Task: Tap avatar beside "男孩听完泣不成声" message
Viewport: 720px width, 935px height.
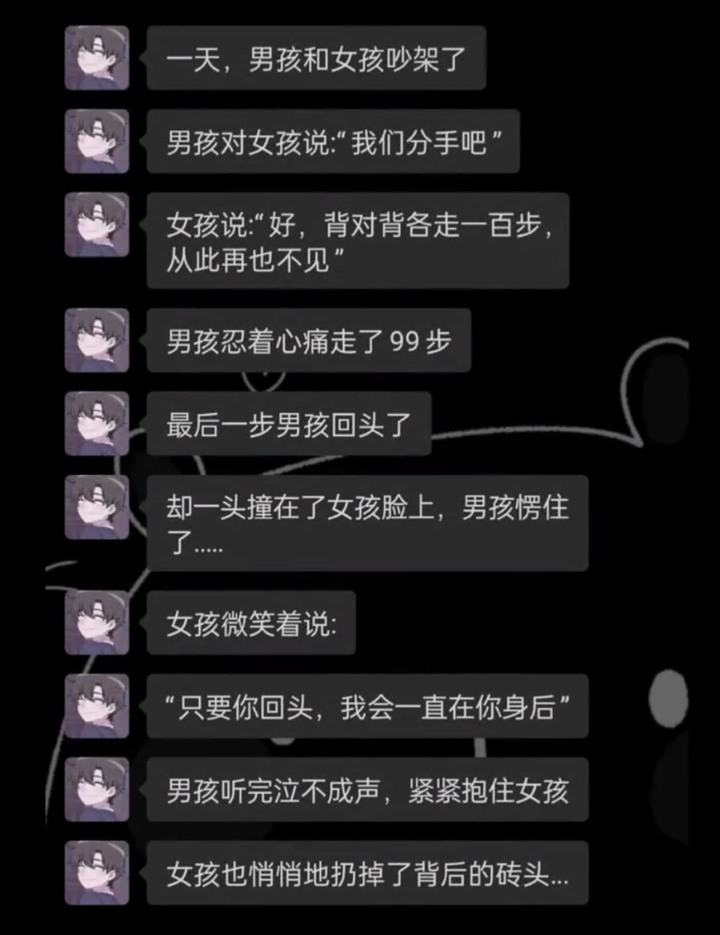Action: click(97, 790)
